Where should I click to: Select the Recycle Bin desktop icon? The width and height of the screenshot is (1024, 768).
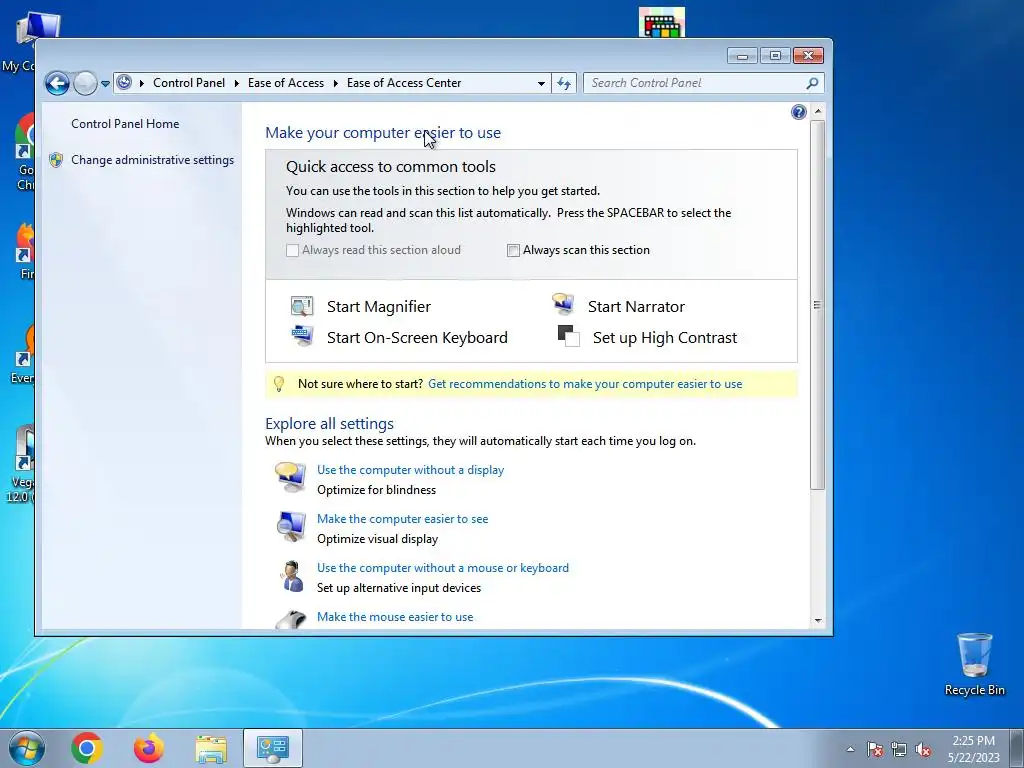click(x=974, y=665)
